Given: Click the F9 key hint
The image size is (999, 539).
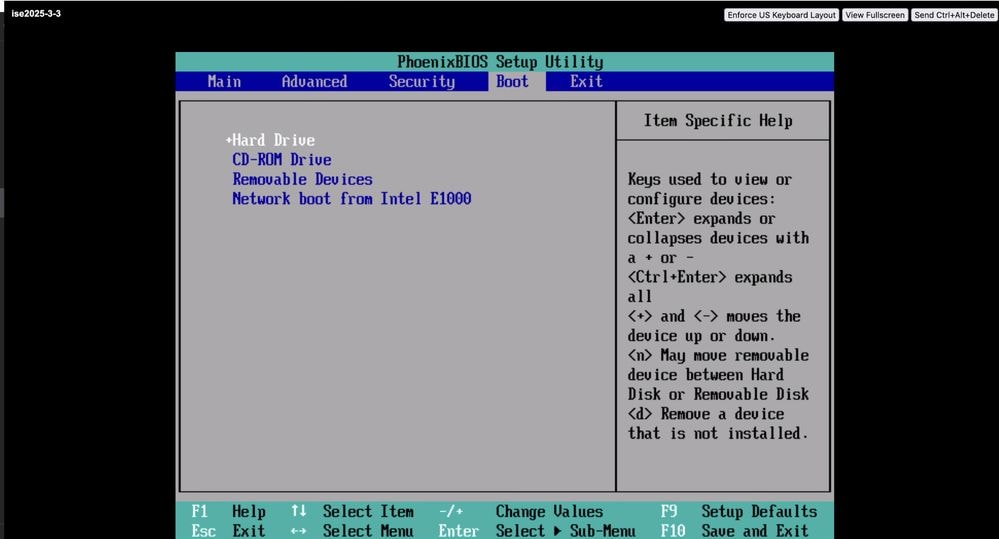Looking at the screenshot, I should (668, 511).
